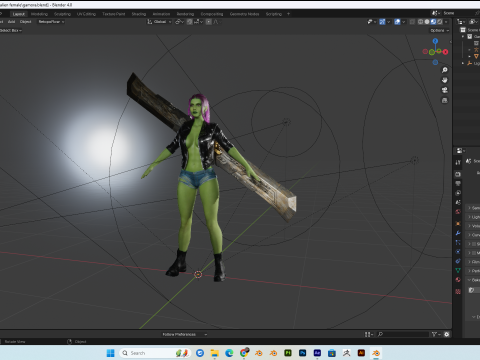This screenshot has height=360, width=480.
Task: Switch to material preview shading
Action: point(433,22)
